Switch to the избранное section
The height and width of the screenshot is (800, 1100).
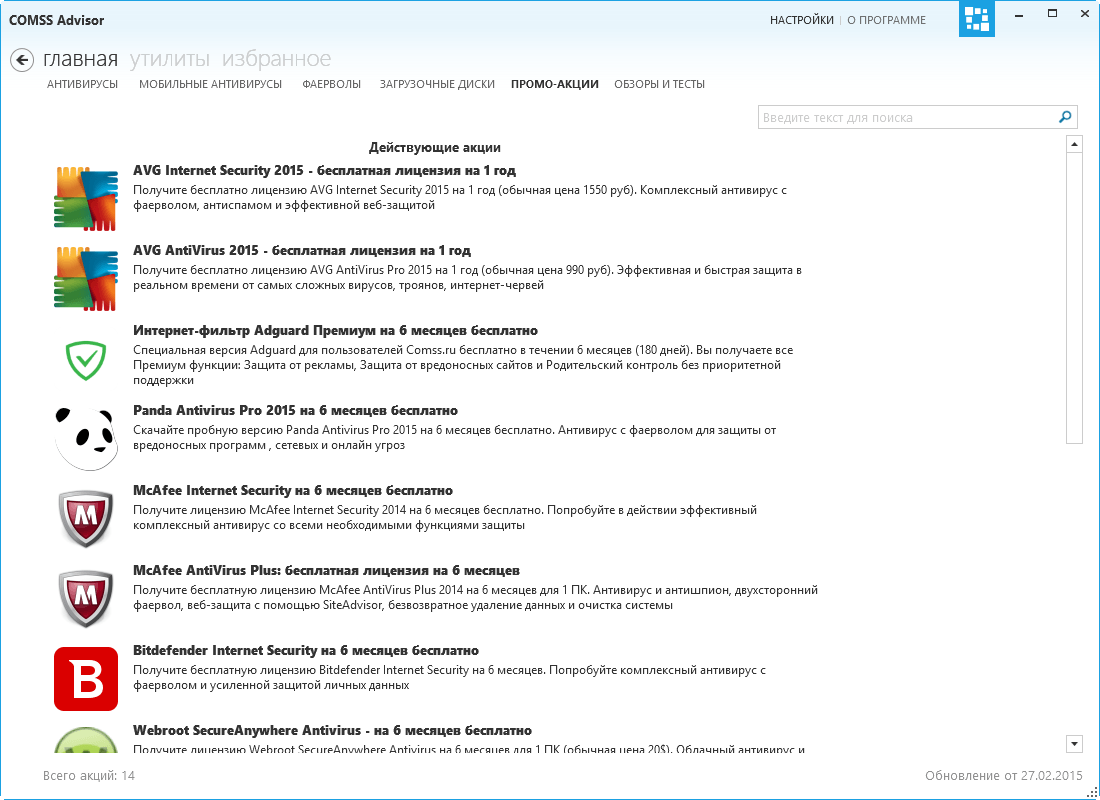point(276,59)
